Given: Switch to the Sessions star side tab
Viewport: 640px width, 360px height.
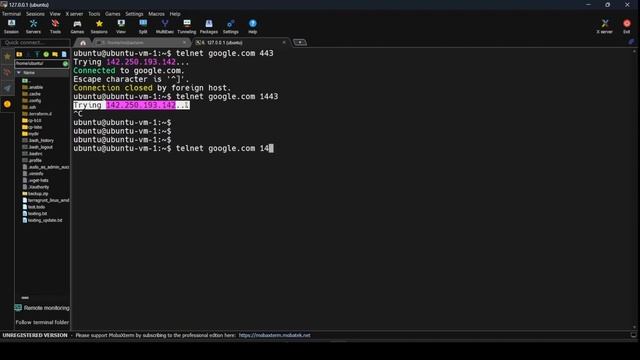Looking at the screenshot, I should tap(7, 57).
